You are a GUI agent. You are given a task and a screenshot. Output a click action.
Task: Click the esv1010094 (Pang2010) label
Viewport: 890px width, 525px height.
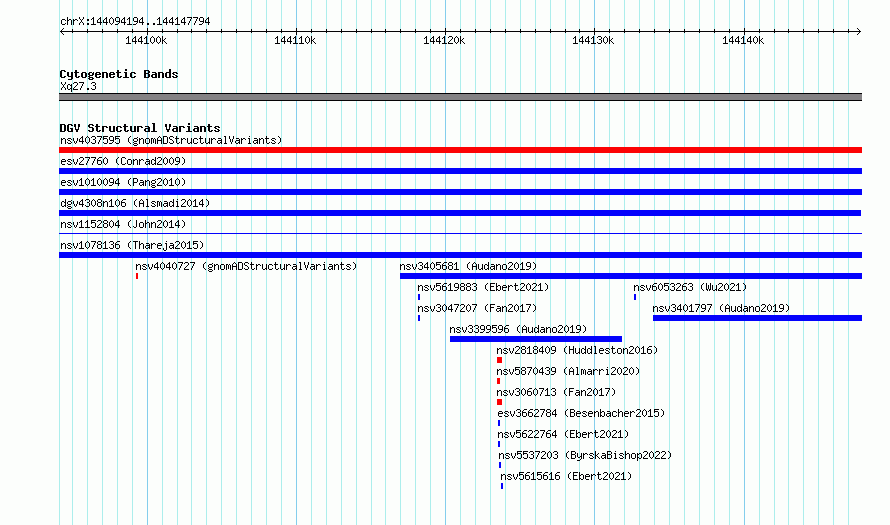click(x=123, y=182)
